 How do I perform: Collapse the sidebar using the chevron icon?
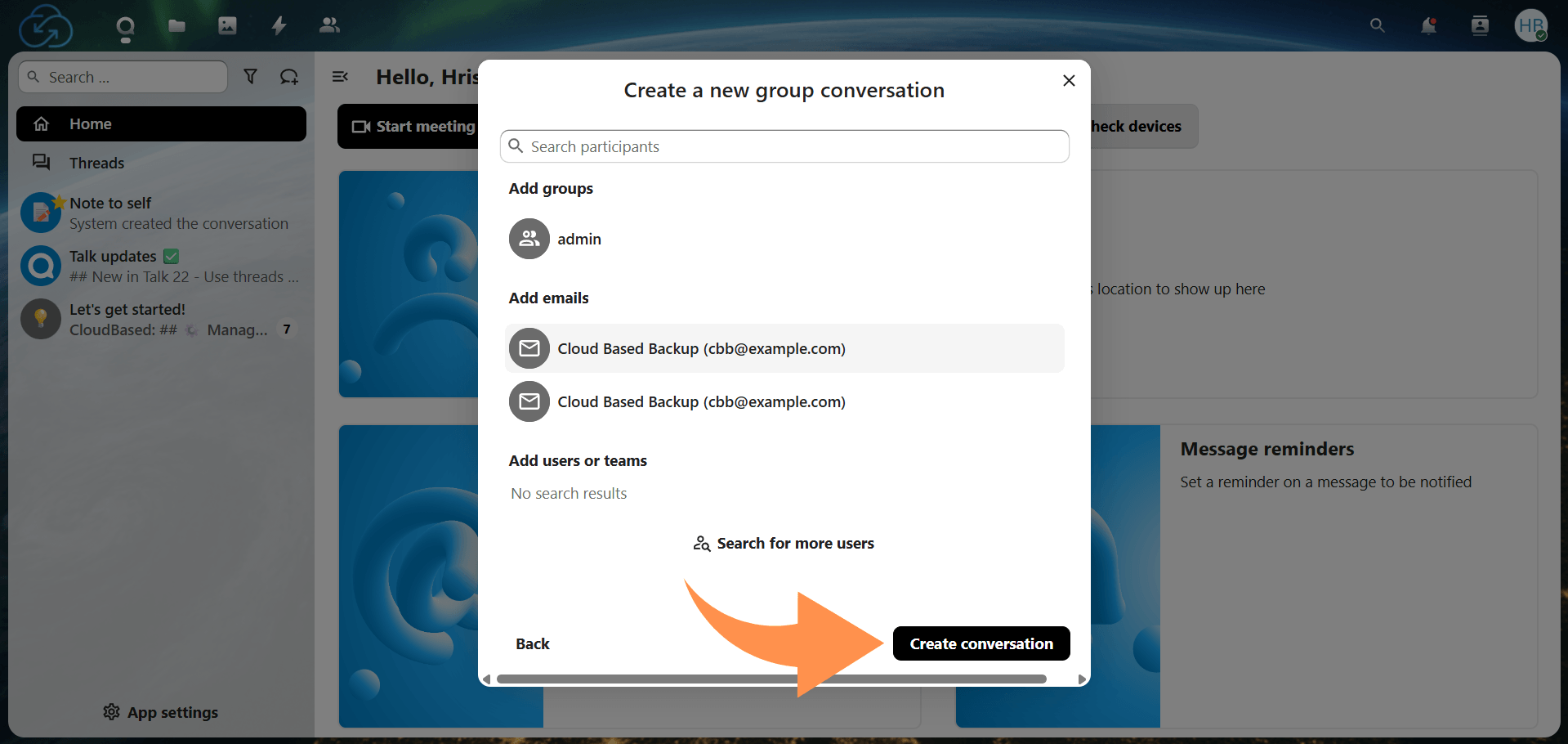340,76
